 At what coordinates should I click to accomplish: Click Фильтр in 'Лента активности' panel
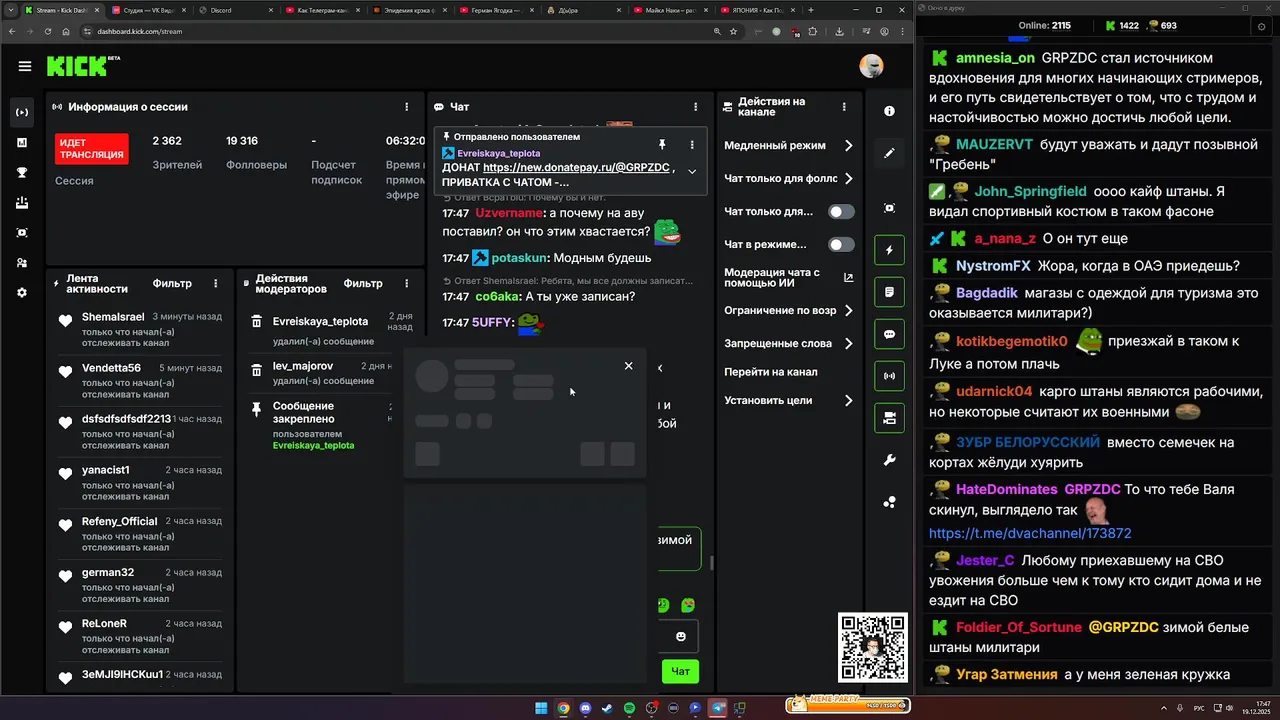tap(172, 284)
